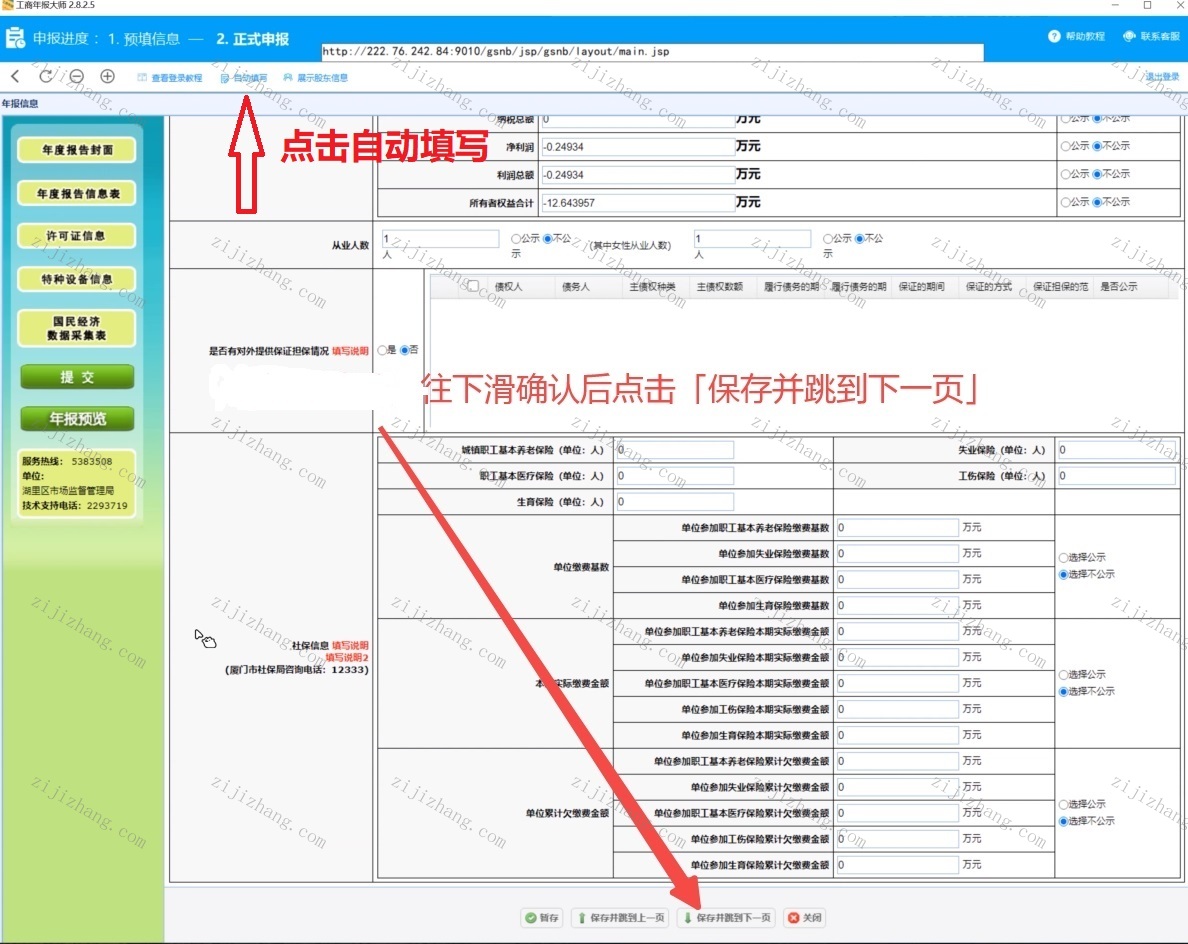Click the 从业人数 input field
Image resolution: width=1188 pixels, height=944 pixels.
(x=440, y=239)
